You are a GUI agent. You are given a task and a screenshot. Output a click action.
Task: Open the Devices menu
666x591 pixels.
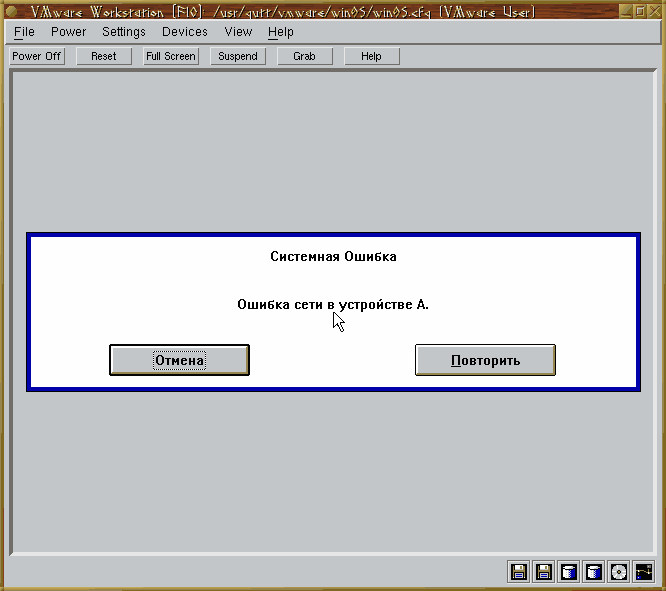point(185,32)
